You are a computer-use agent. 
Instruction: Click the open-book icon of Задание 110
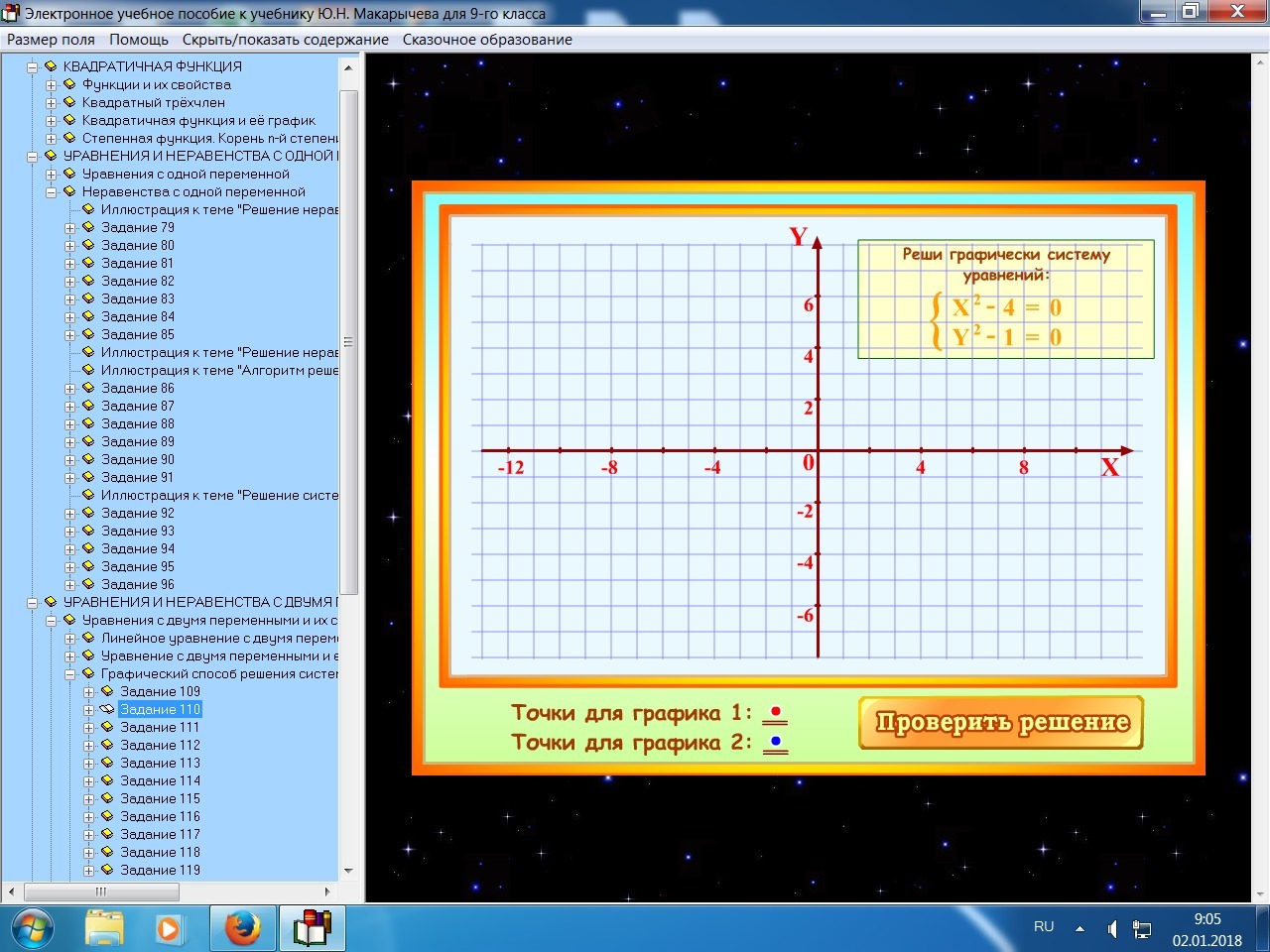coord(107,709)
